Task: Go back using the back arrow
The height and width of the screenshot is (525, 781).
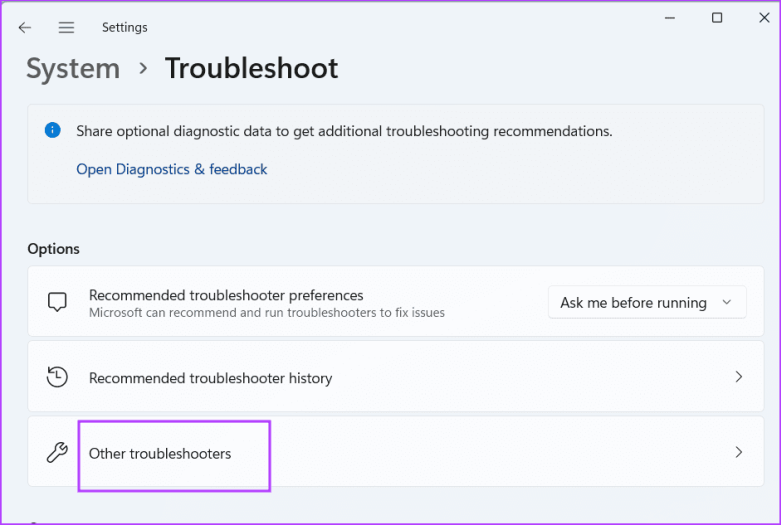Action: tap(25, 28)
